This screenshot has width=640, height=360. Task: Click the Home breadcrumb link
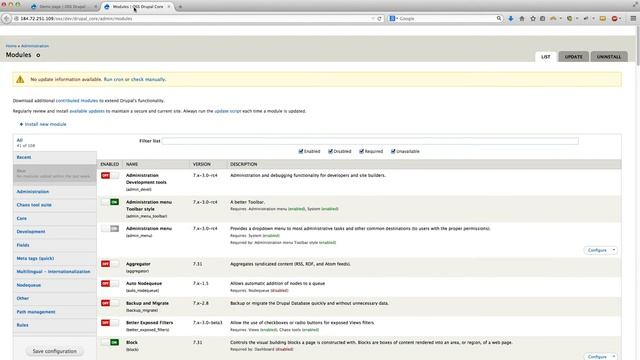[x=11, y=46]
